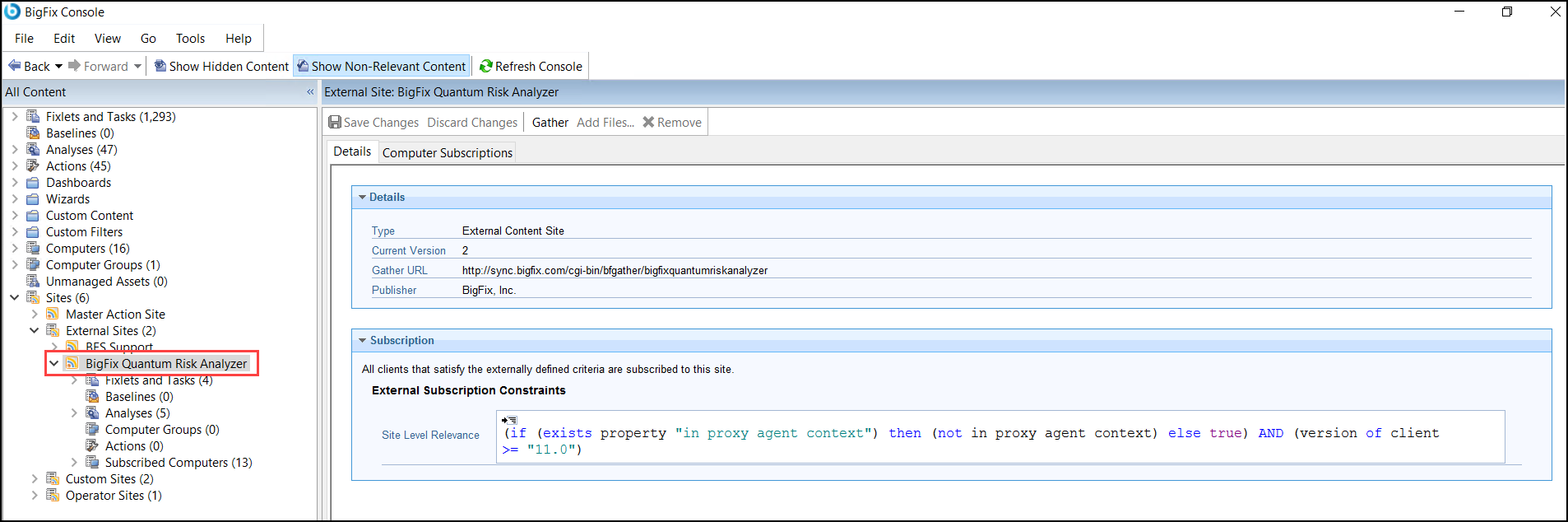The image size is (1568, 522).
Task: Click the BigFix Console logo icon
Action: point(12,12)
